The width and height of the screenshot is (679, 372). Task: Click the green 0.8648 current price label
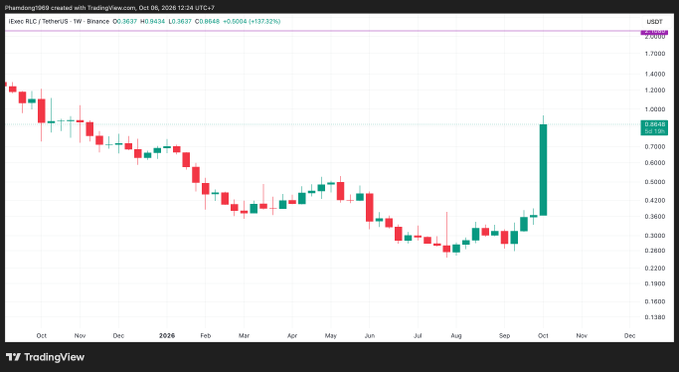pyautogui.click(x=654, y=128)
